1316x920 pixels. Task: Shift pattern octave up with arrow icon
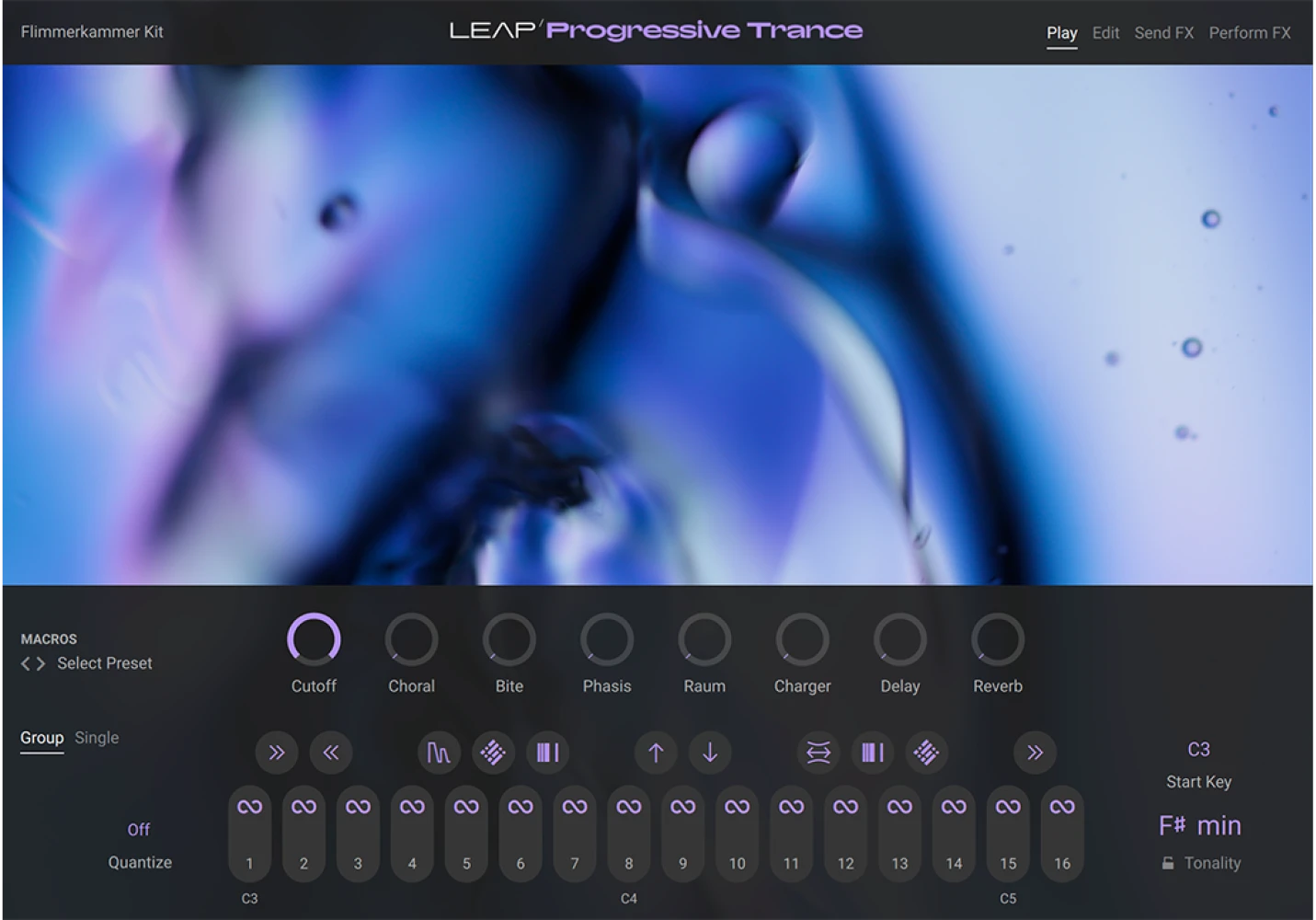pyautogui.click(x=656, y=753)
